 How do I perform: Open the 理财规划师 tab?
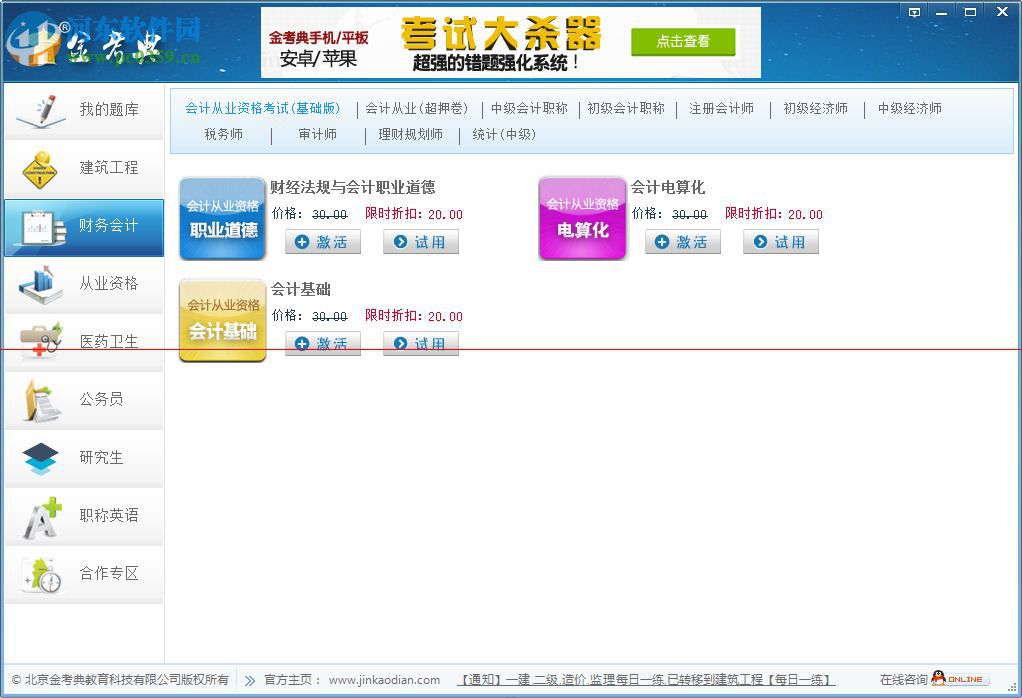(x=410, y=134)
